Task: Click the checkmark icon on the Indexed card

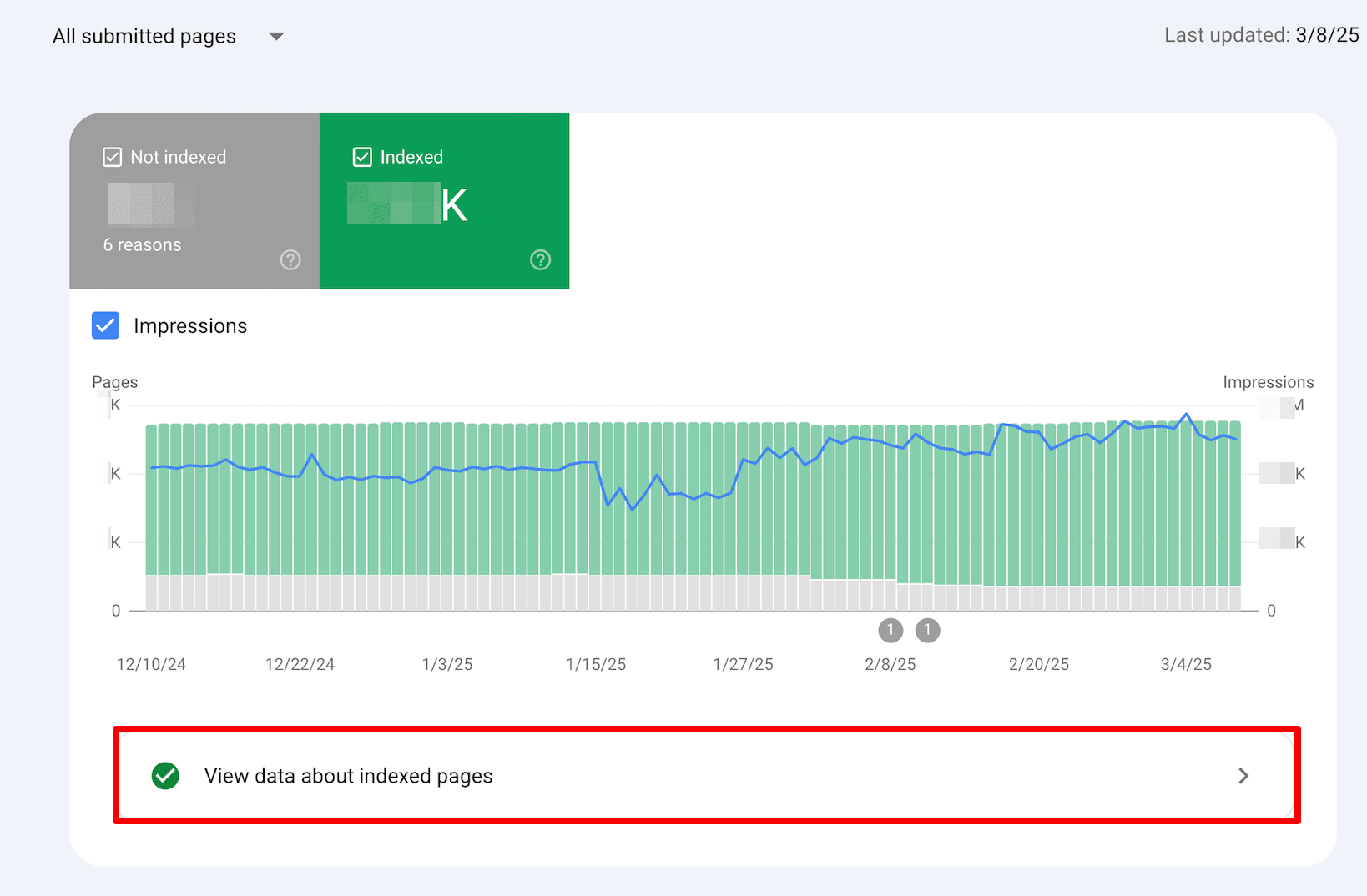Action: 362,156
